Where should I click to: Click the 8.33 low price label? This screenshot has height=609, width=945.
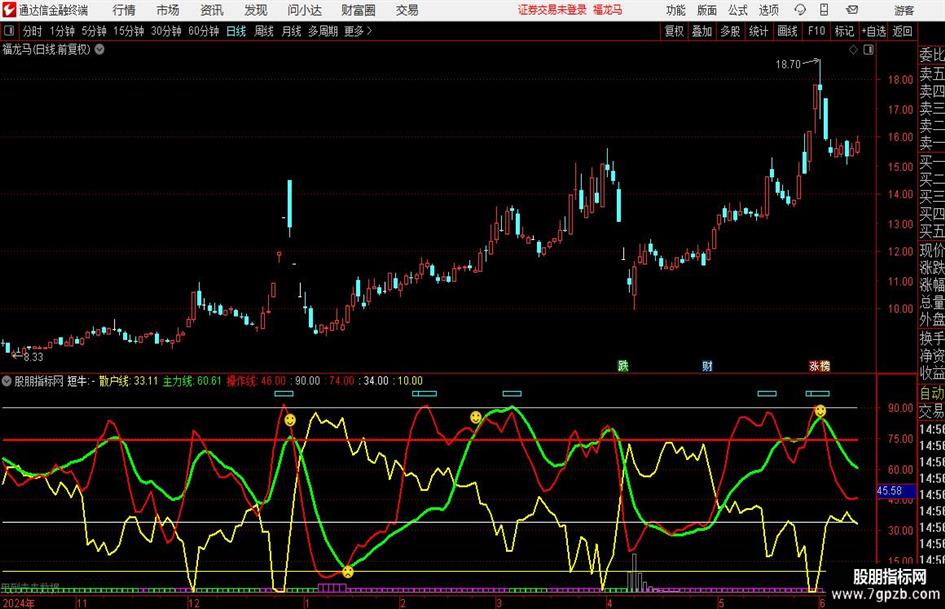34,357
